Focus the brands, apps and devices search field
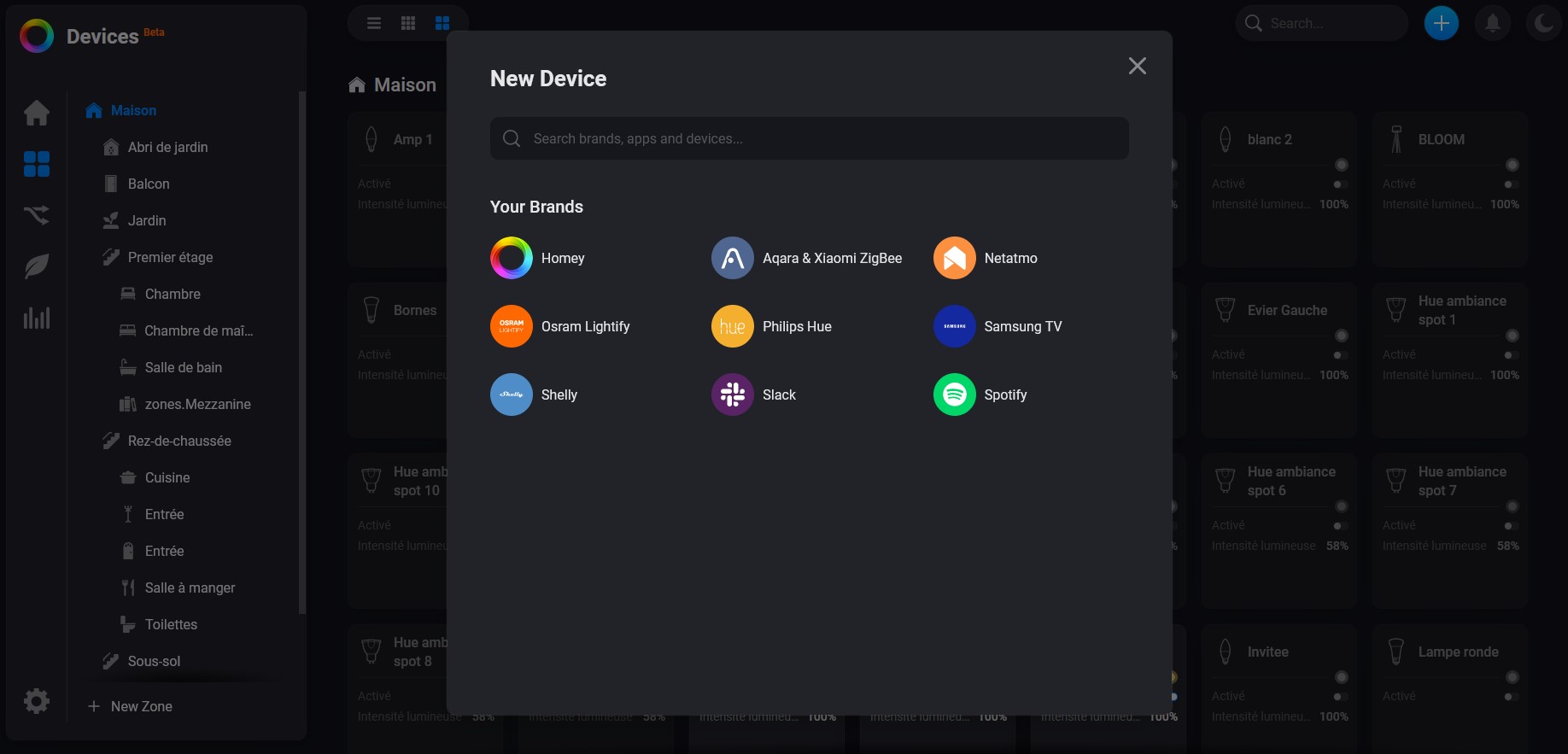Viewport: 1568px width, 754px height. point(809,138)
